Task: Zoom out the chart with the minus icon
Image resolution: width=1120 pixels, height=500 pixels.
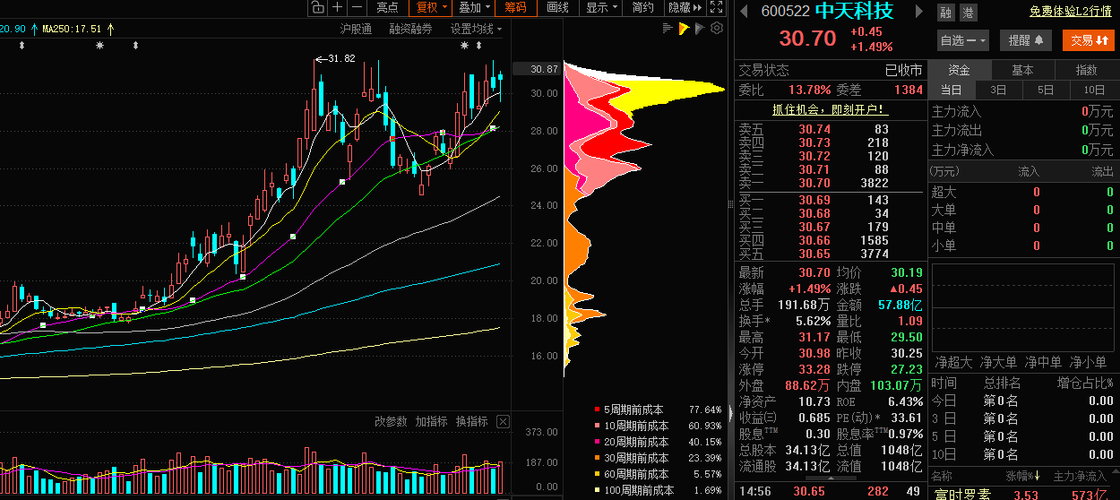Action: pos(357,7)
